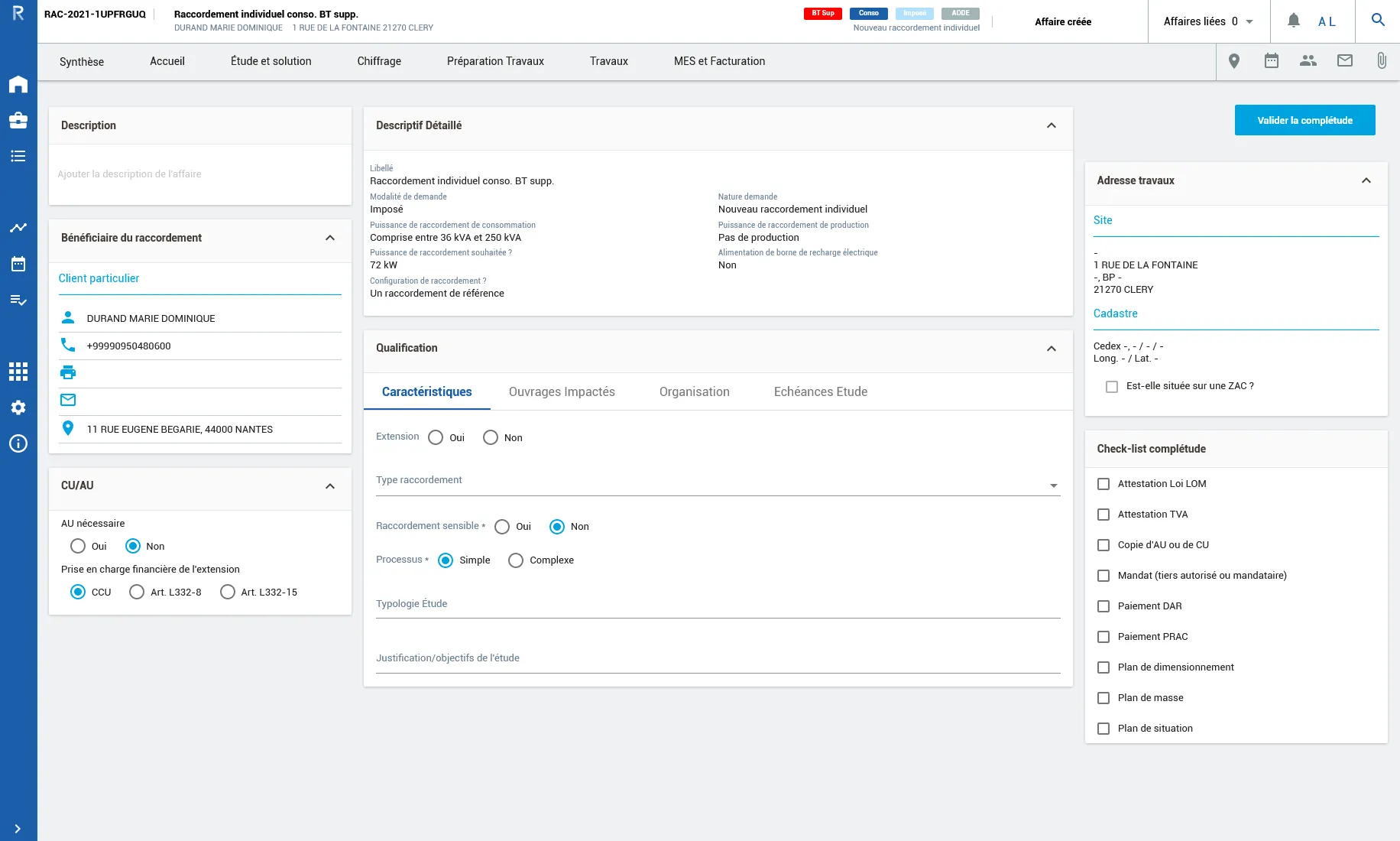Screen dimensions: 1400x841
Task: Click the Typologie Étude input field
Action: pos(717,604)
